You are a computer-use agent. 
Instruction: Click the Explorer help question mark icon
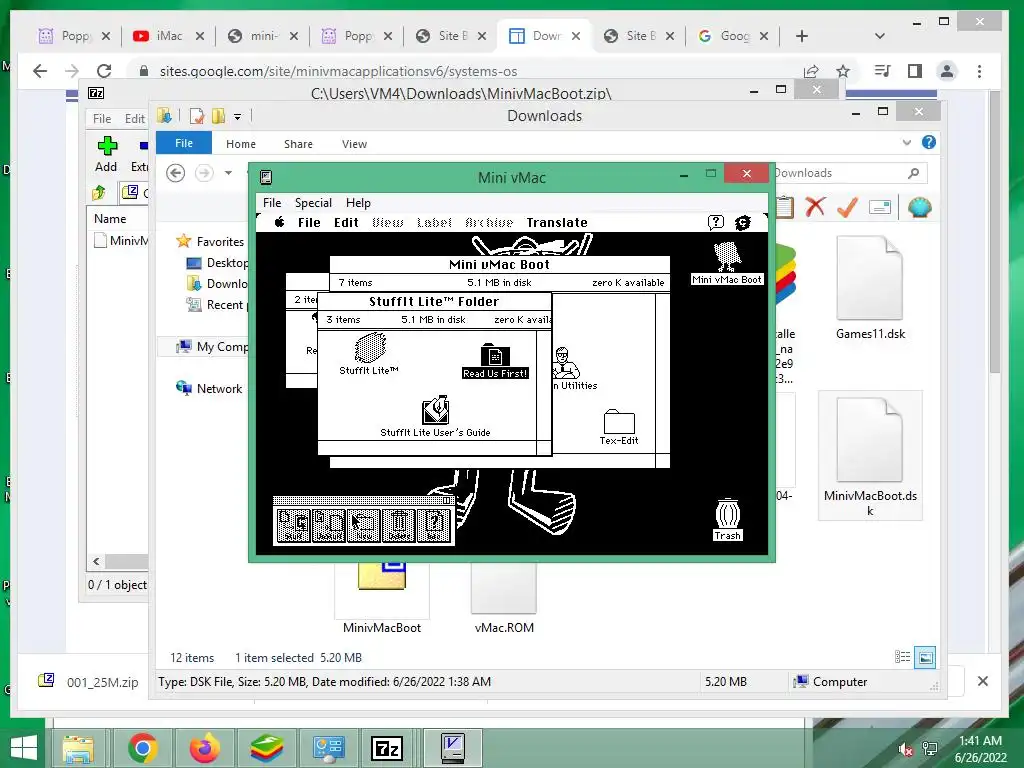pyautogui.click(x=929, y=142)
